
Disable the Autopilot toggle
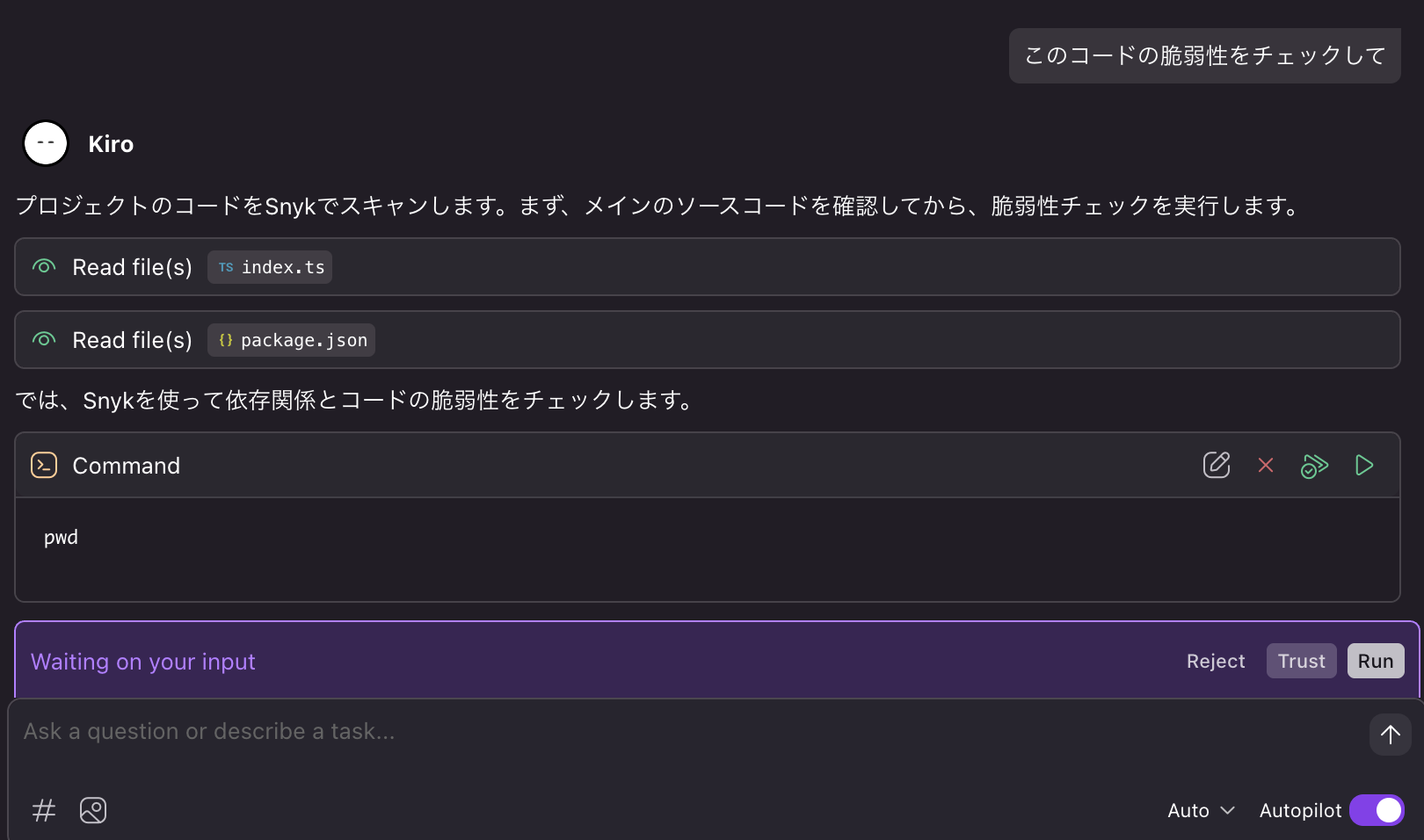click(1377, 810)
